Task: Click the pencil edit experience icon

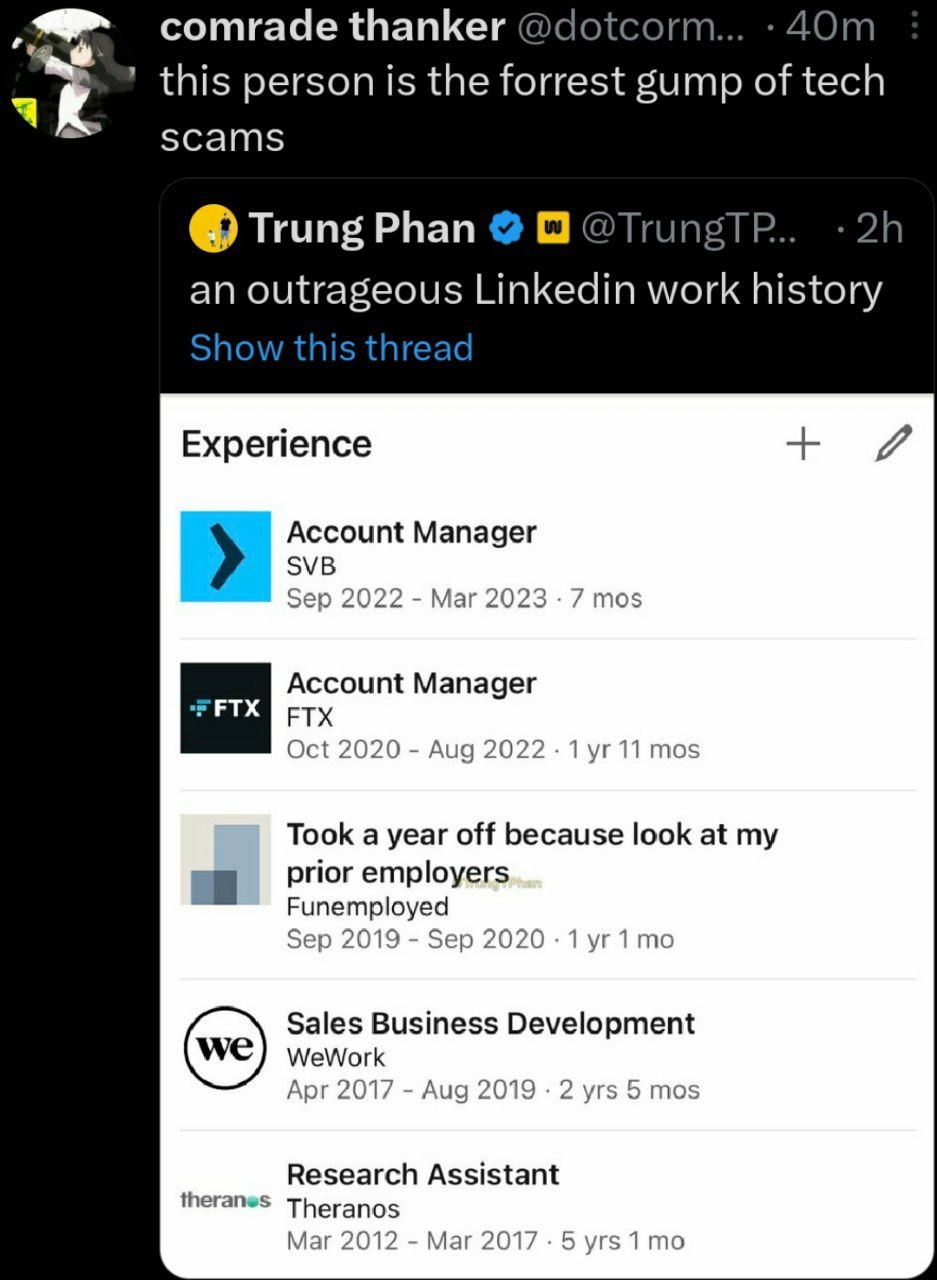Action: coord(892,443)
